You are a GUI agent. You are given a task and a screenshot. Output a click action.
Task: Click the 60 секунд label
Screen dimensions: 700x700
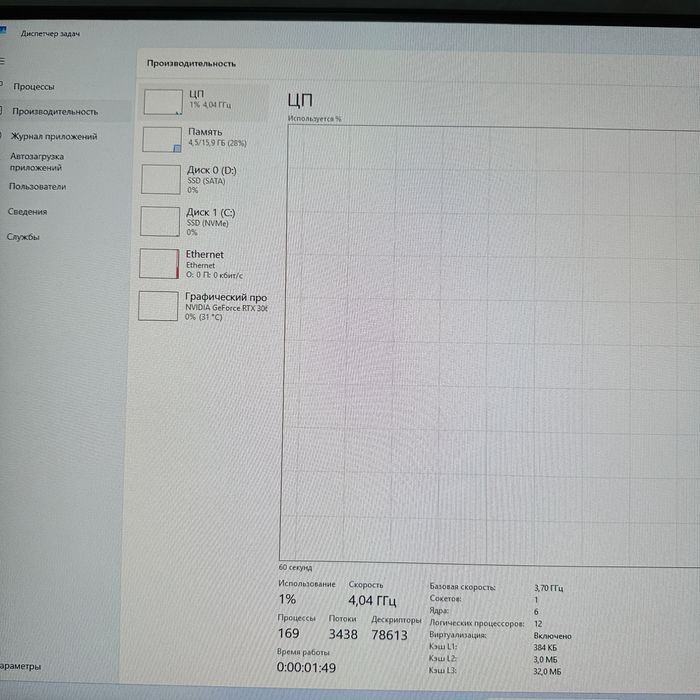tap(295, 567)
